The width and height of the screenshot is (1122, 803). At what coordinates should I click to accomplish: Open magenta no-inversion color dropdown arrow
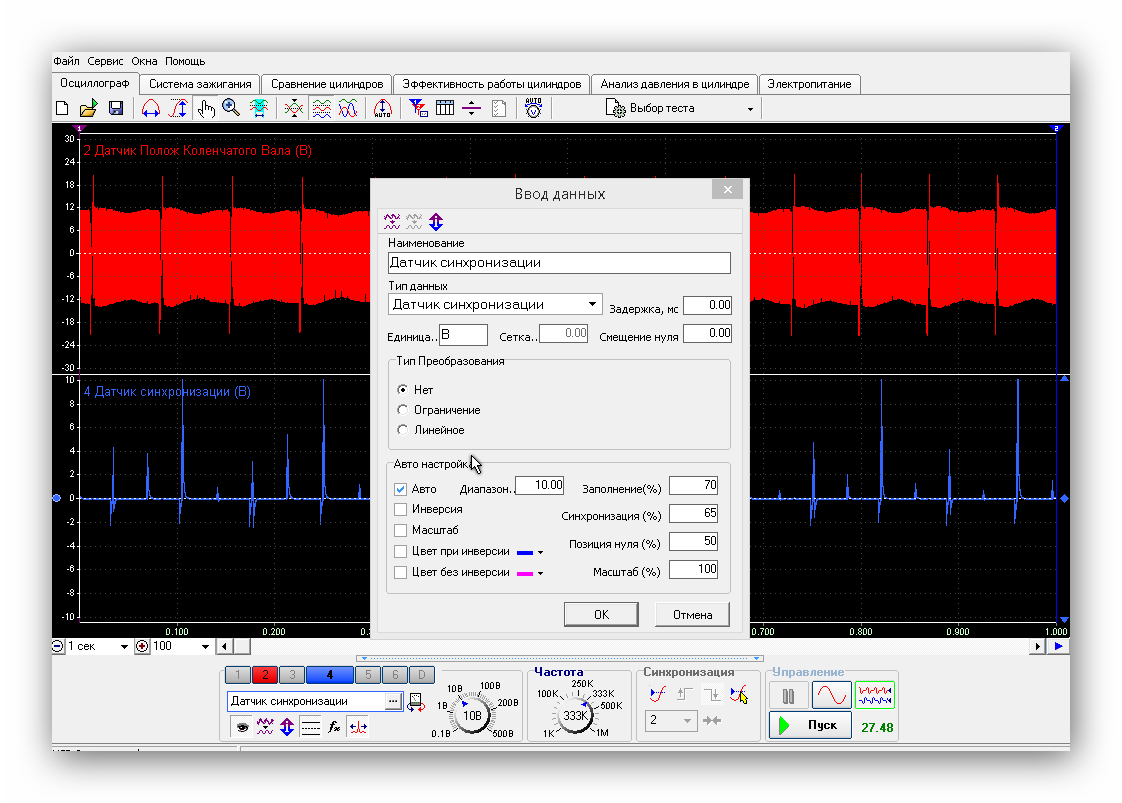(540, 573)
